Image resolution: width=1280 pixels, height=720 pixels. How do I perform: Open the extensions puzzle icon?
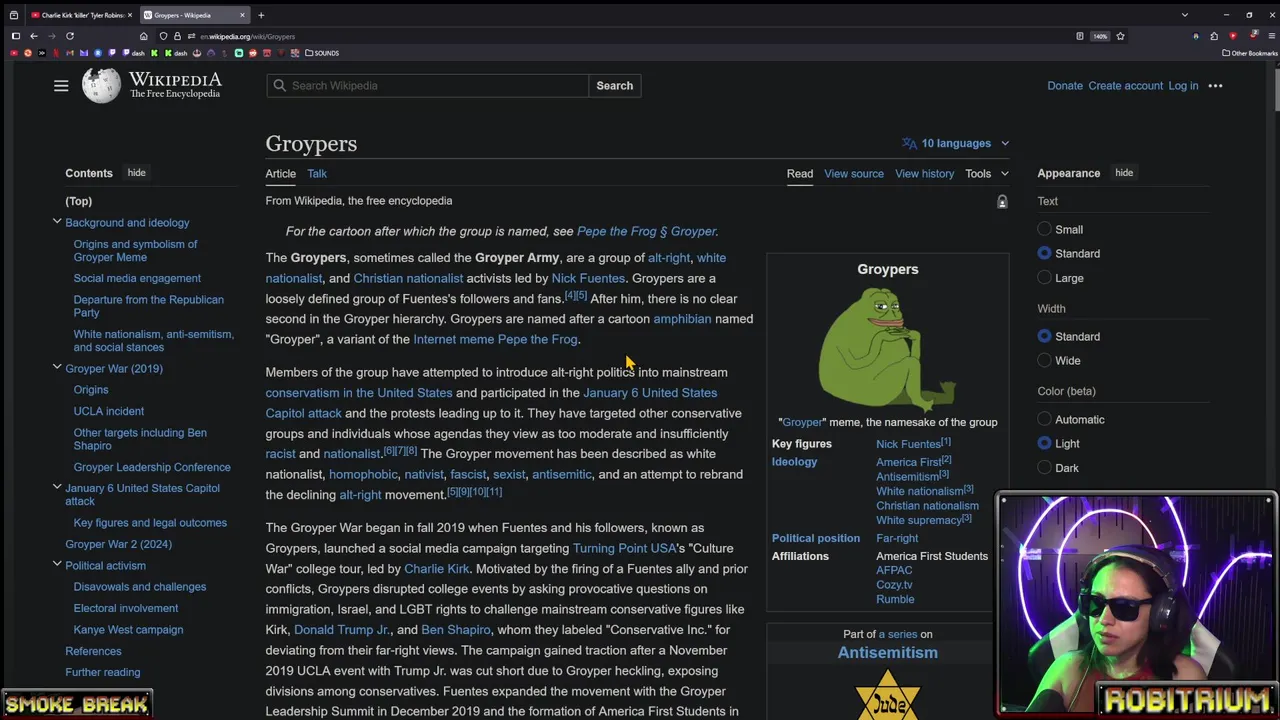(1214, 36)
